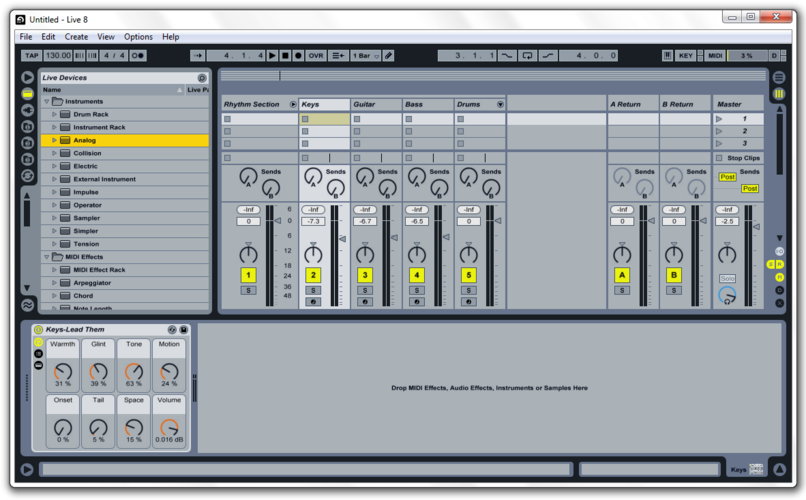Toggle Punch-In switch

pyautogui.click(x=506, y=55)
